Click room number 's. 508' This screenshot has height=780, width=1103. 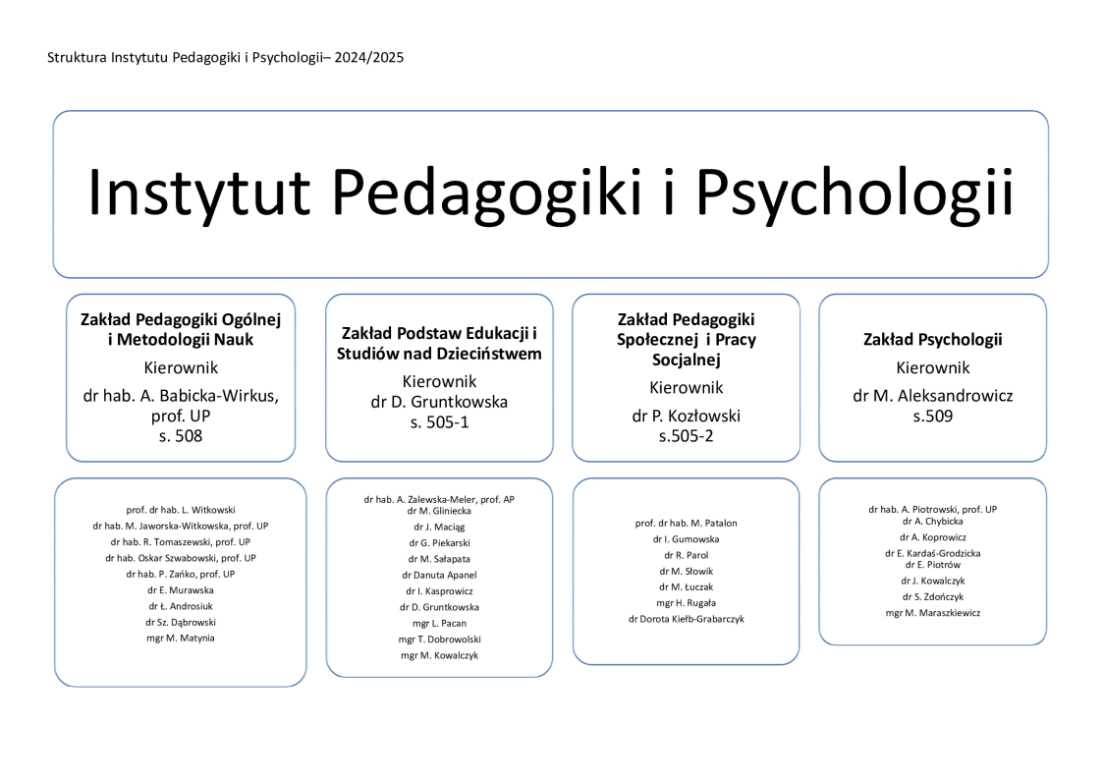(181, 436)
